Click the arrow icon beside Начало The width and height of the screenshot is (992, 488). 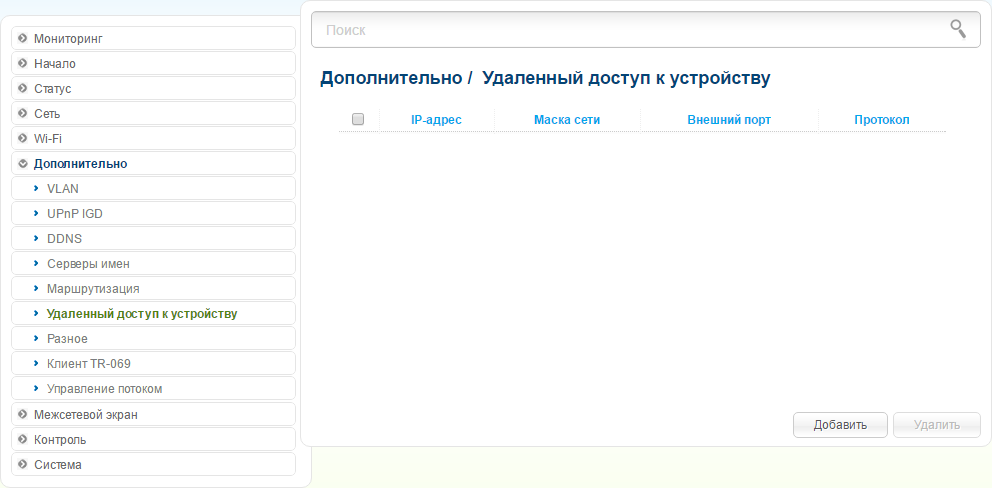[x=22, y=63]
